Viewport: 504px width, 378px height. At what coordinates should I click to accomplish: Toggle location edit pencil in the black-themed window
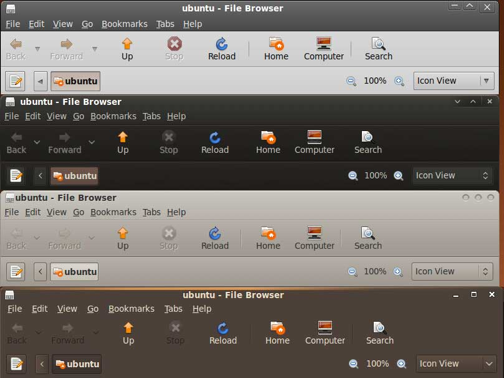[x=16, y=176]
